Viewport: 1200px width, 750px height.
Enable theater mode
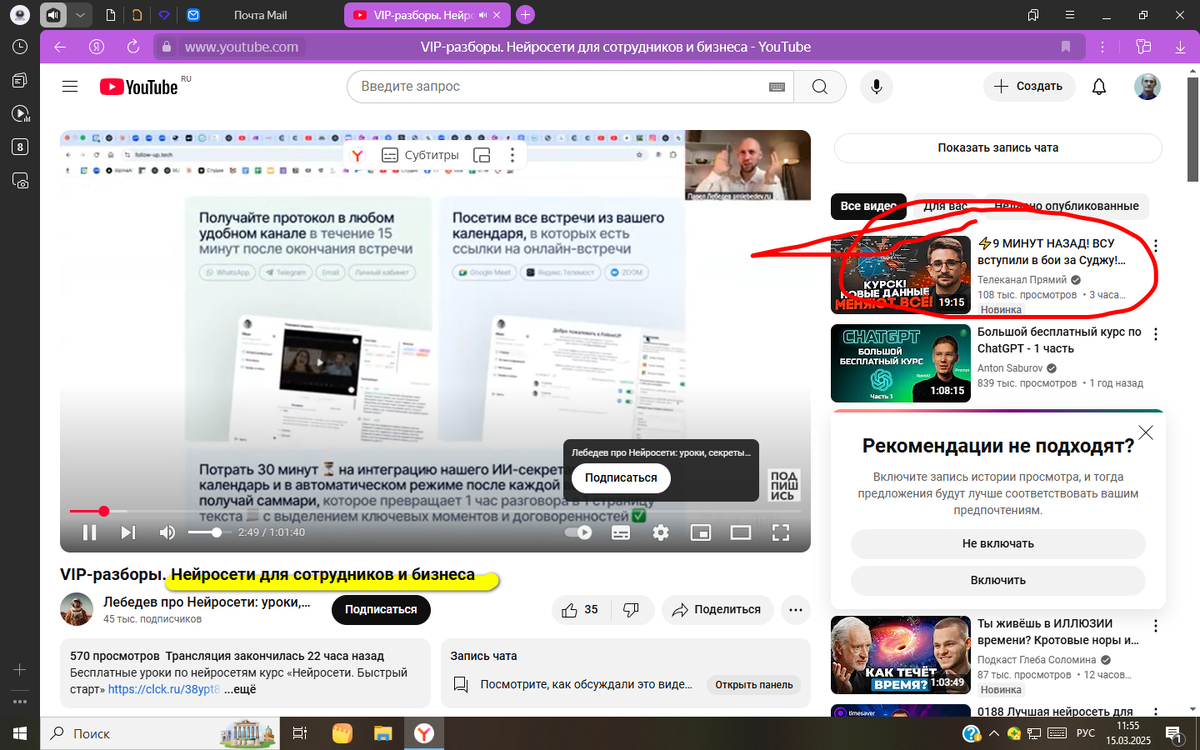740,533
